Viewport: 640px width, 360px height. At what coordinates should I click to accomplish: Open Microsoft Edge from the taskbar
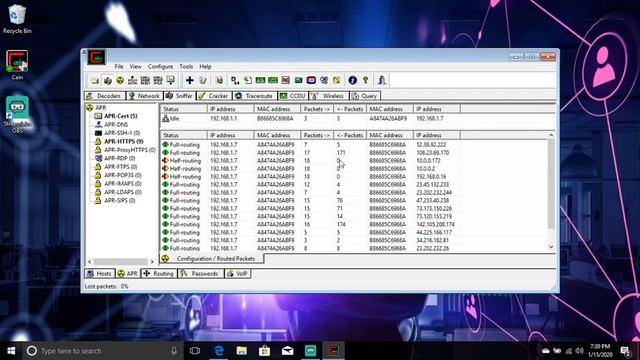pos(219,351)
